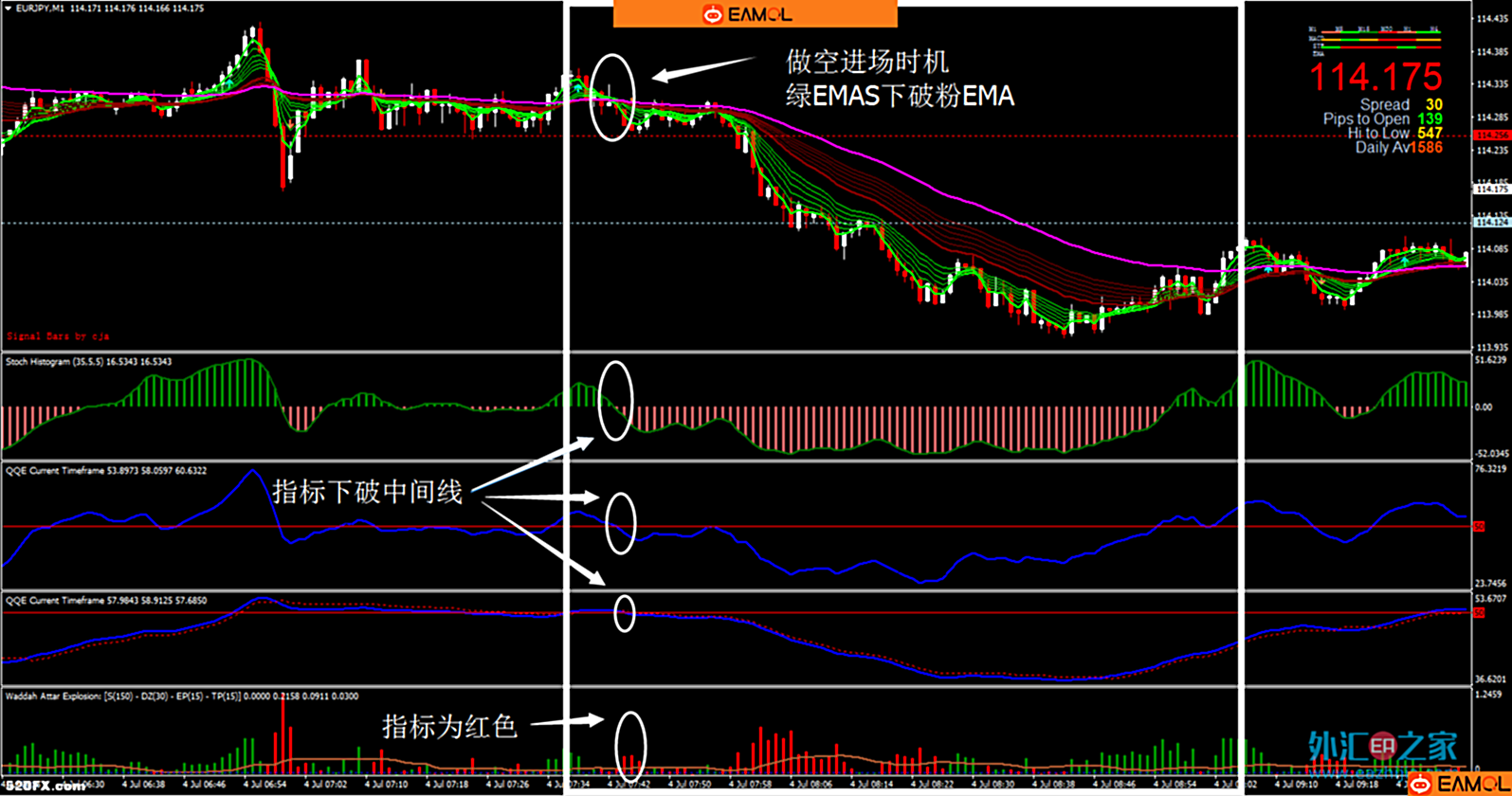Image resolution: width=1512 pixels, height=796 pixels.
Task: Click the Spread value 30
Action: click(1433, 105)
